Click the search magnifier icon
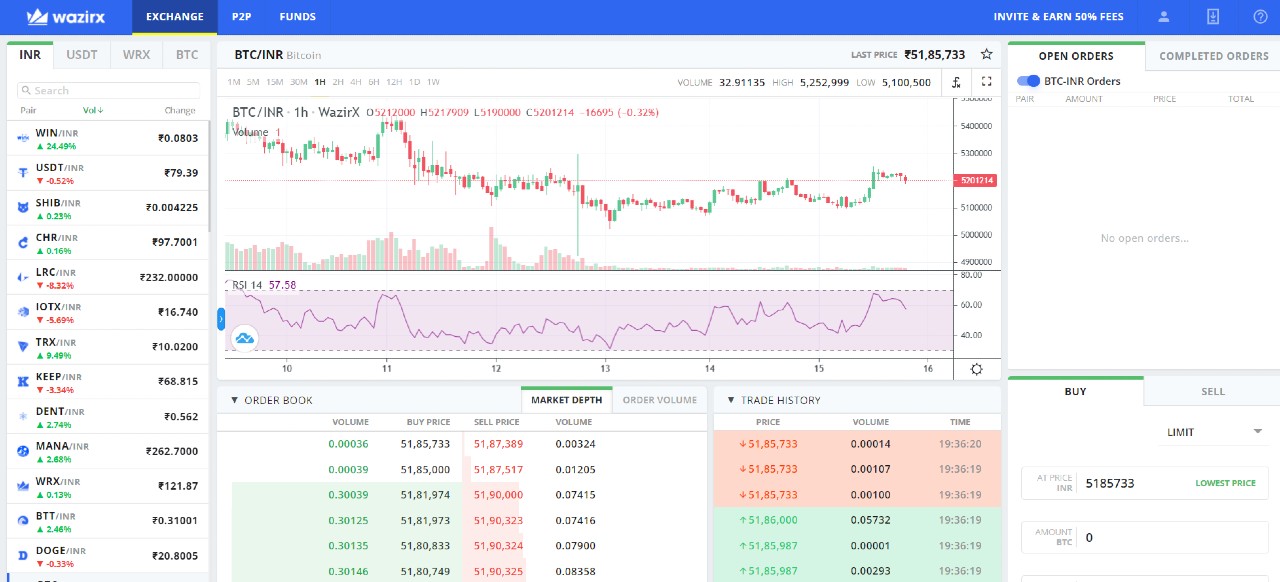The image size is (1280, 582). point(27,91)
